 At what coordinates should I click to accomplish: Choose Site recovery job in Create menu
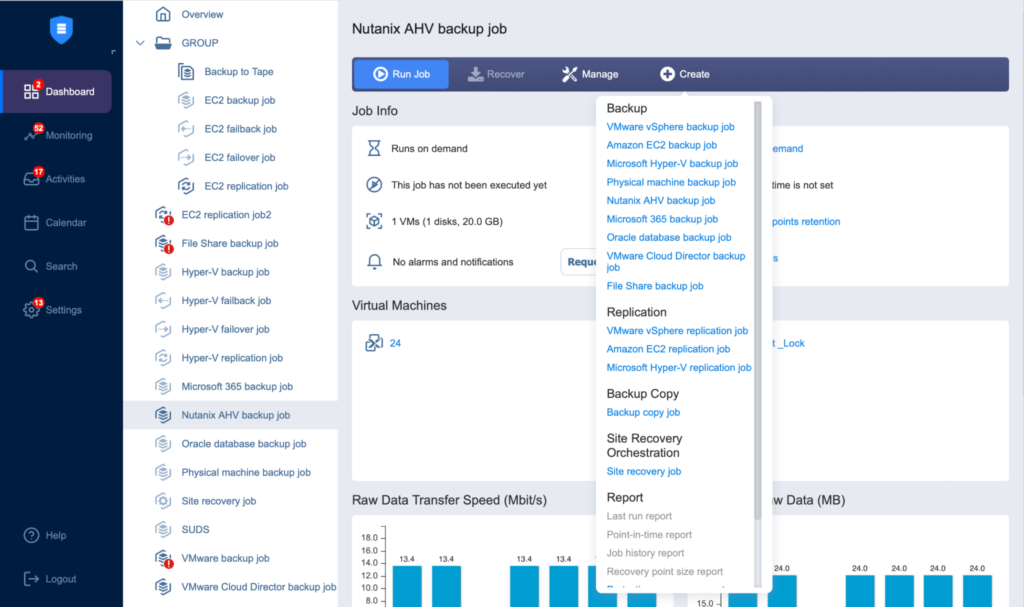click(643, 471)
